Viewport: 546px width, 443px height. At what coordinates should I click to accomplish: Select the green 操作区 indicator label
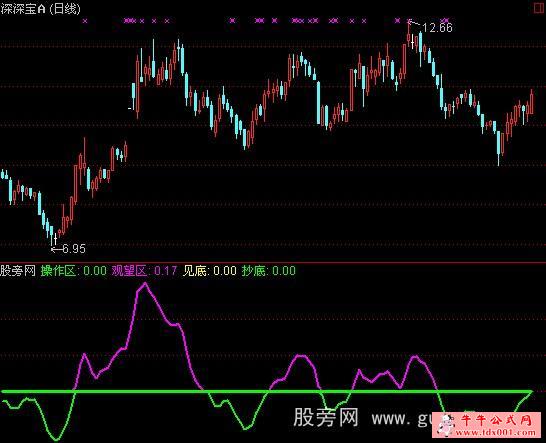click(58, 271)
